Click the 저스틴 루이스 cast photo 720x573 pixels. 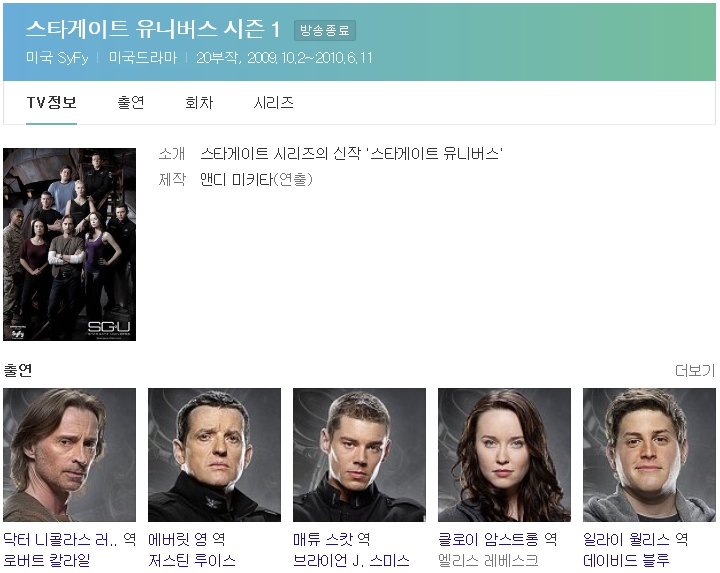[214, 455]
